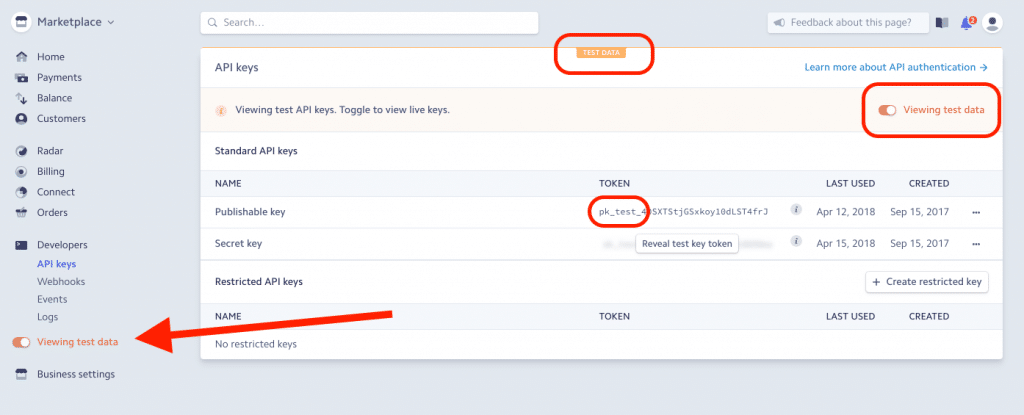Click the Publishable key name
1024x415 pixels.
(249, 212)
